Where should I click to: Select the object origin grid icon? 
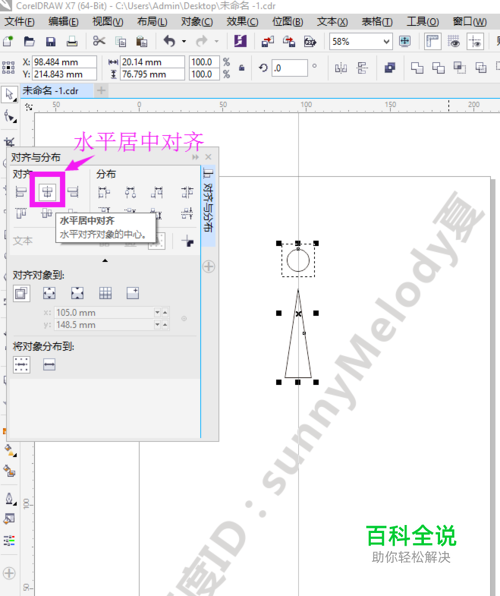coord(8,67)
